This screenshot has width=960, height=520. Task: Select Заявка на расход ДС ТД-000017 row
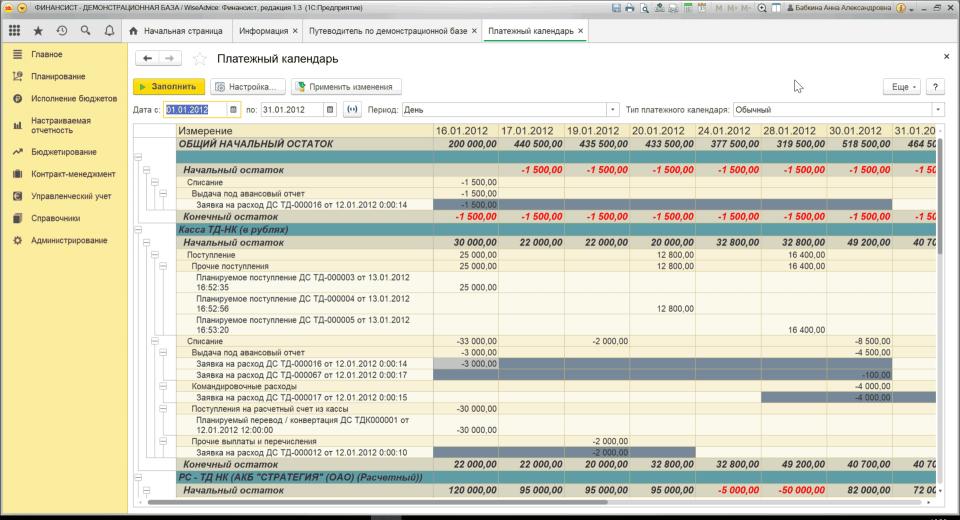pyautogui.click(x=301, y=398)
